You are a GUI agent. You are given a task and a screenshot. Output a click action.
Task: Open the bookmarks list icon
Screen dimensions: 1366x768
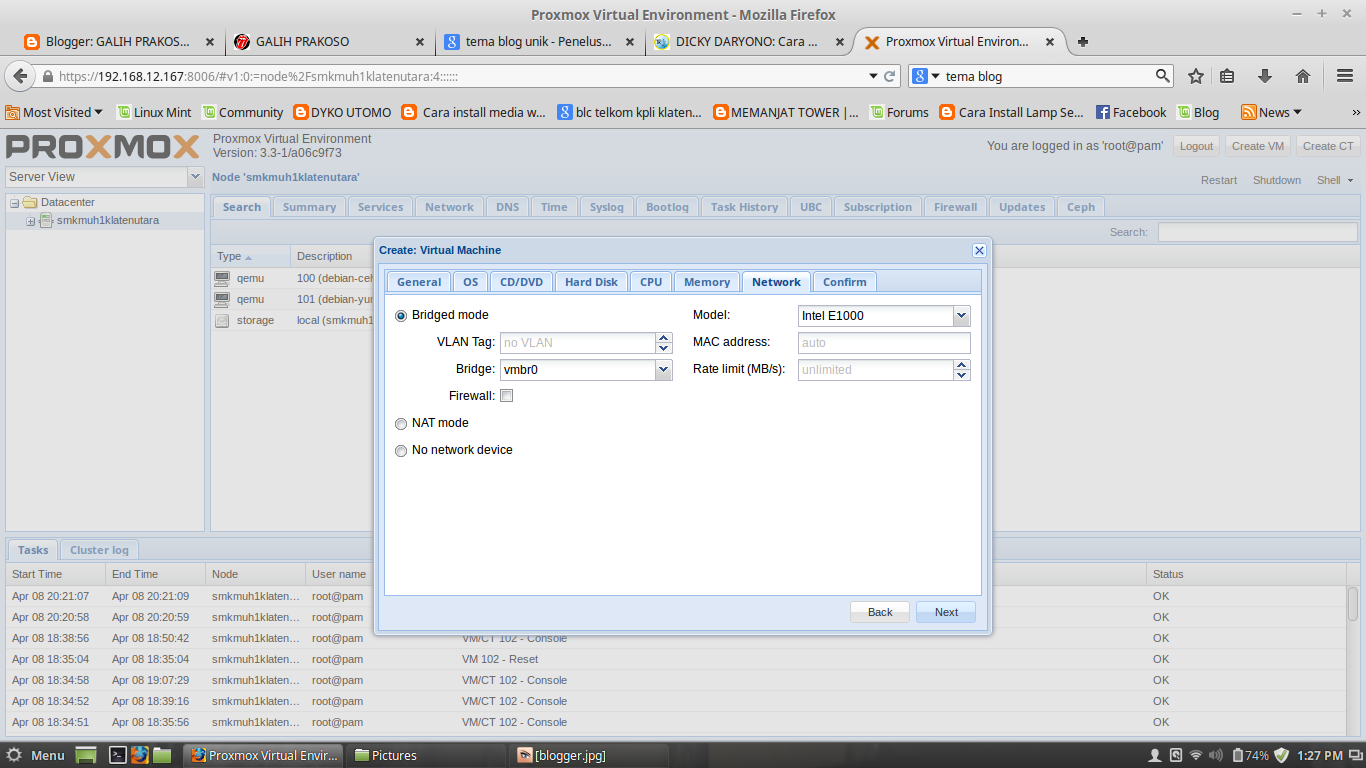tap(1228, 76)
